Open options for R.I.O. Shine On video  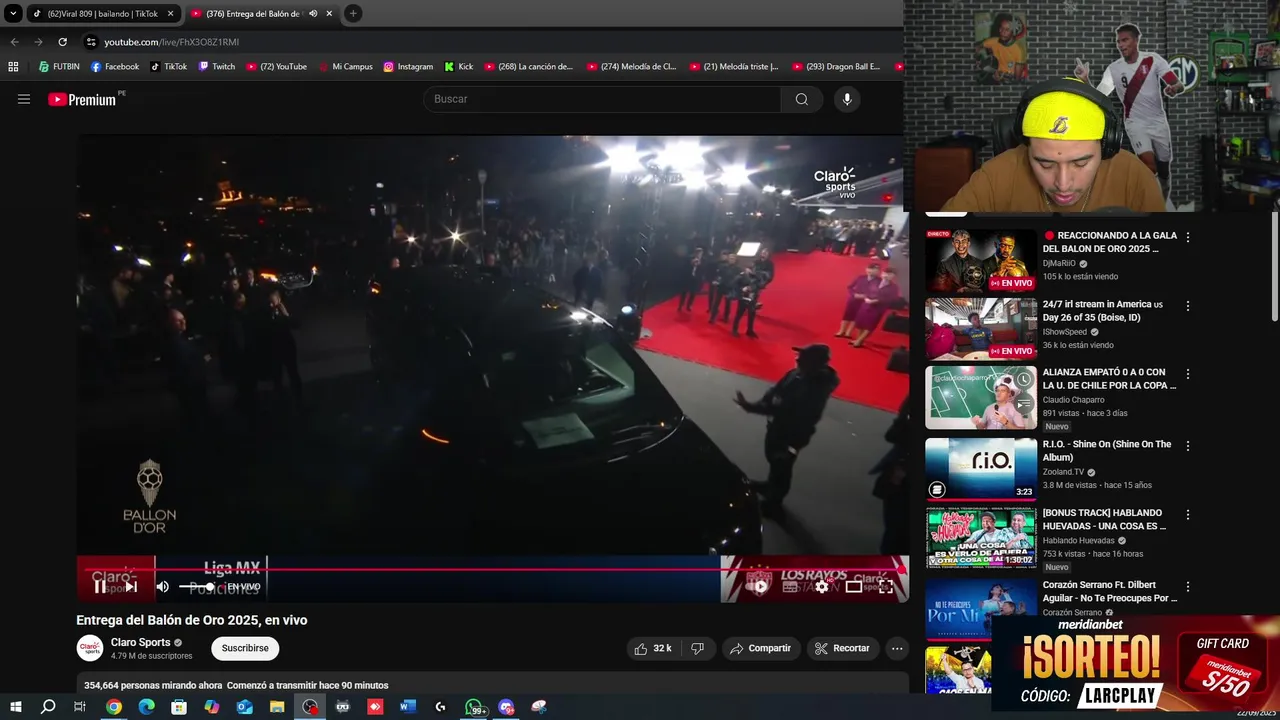point(1188,445)
